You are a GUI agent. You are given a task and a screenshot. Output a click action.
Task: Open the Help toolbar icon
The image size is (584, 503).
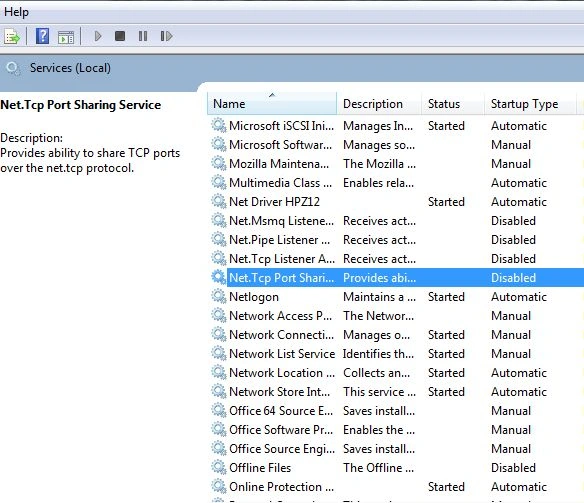coord(42,36)
